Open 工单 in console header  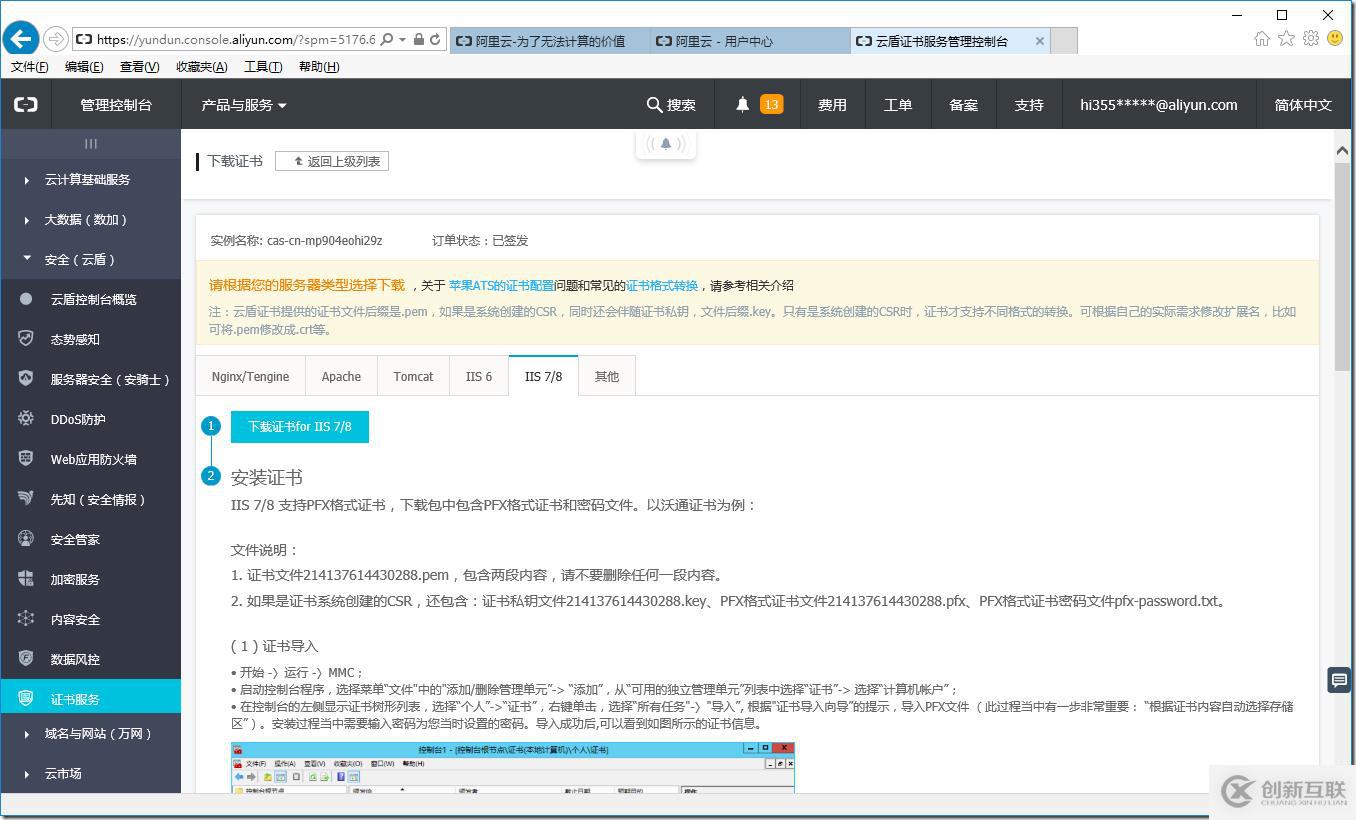(x=898, y=104)
